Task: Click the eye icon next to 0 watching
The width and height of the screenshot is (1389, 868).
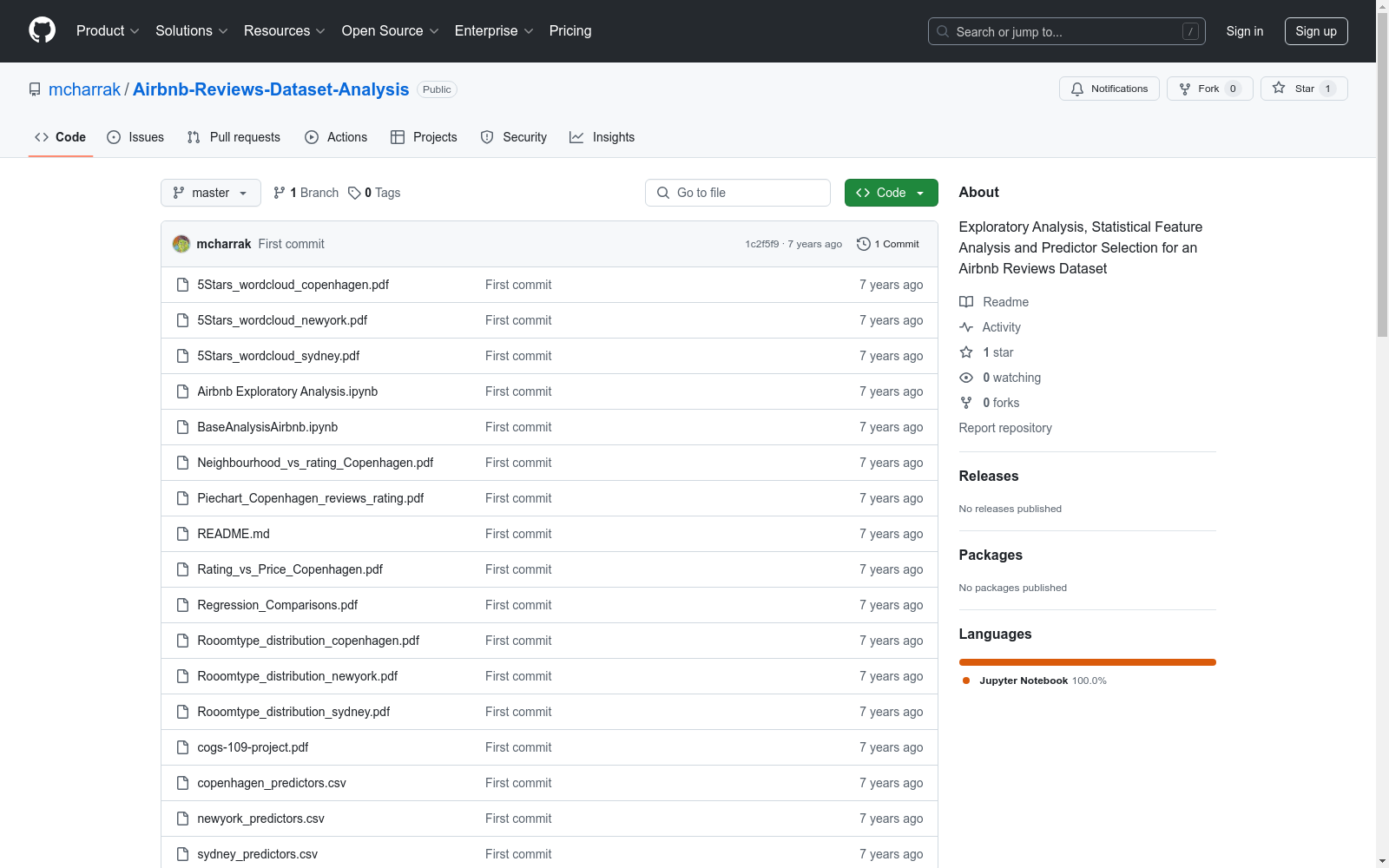Action: [x=966, y=378]
